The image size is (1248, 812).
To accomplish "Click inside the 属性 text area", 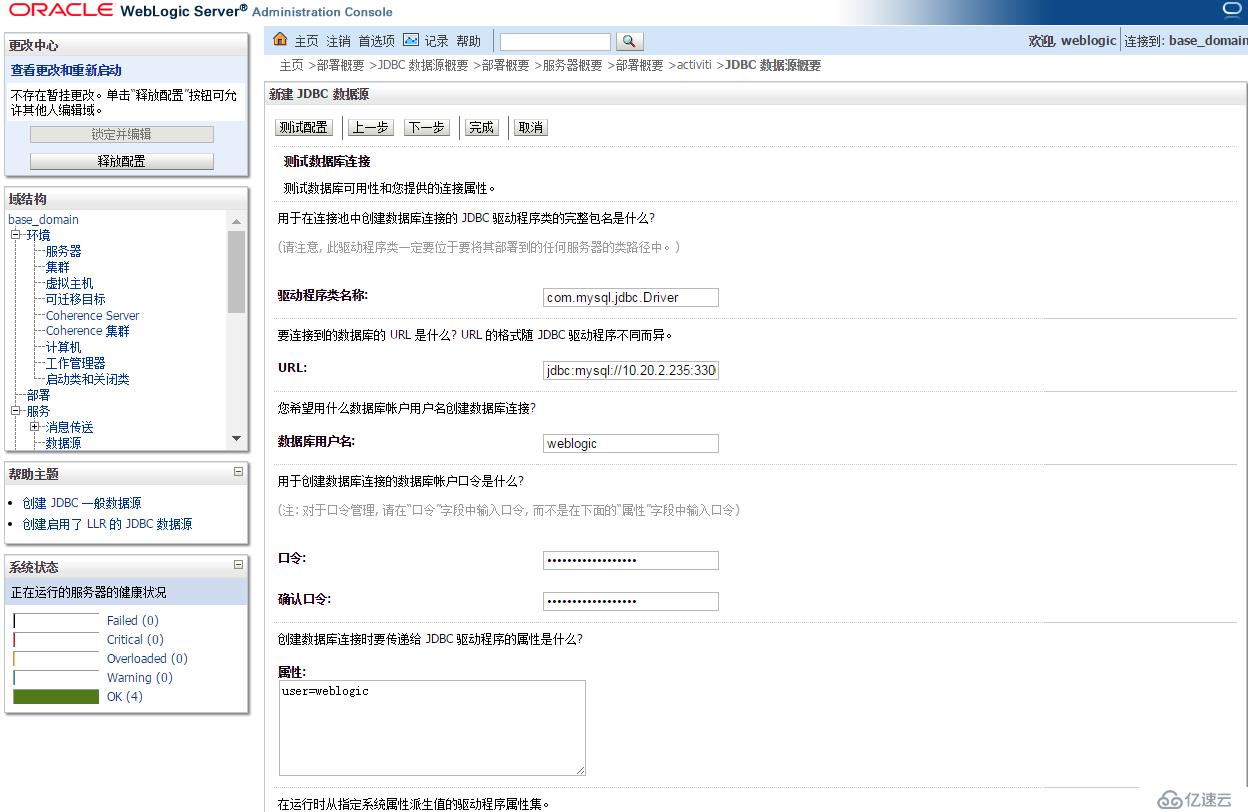I will tap(432, 728).
